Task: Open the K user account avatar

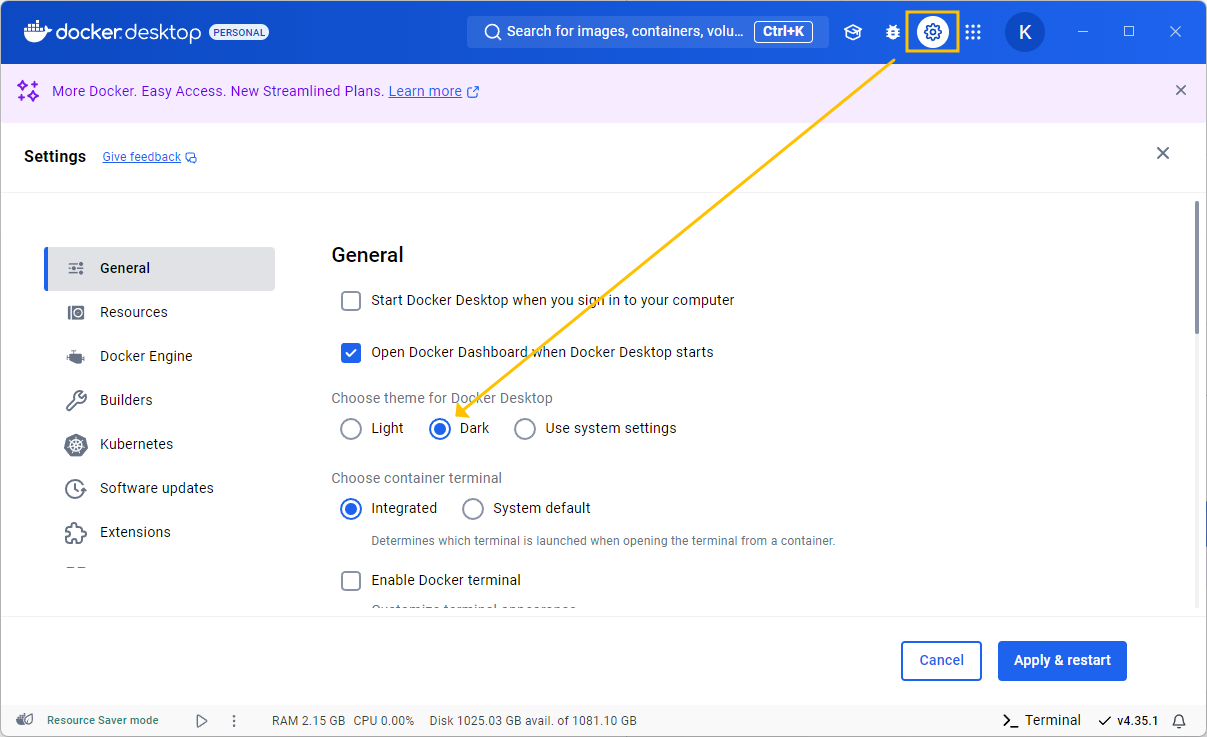Action: click(1025, 32)
